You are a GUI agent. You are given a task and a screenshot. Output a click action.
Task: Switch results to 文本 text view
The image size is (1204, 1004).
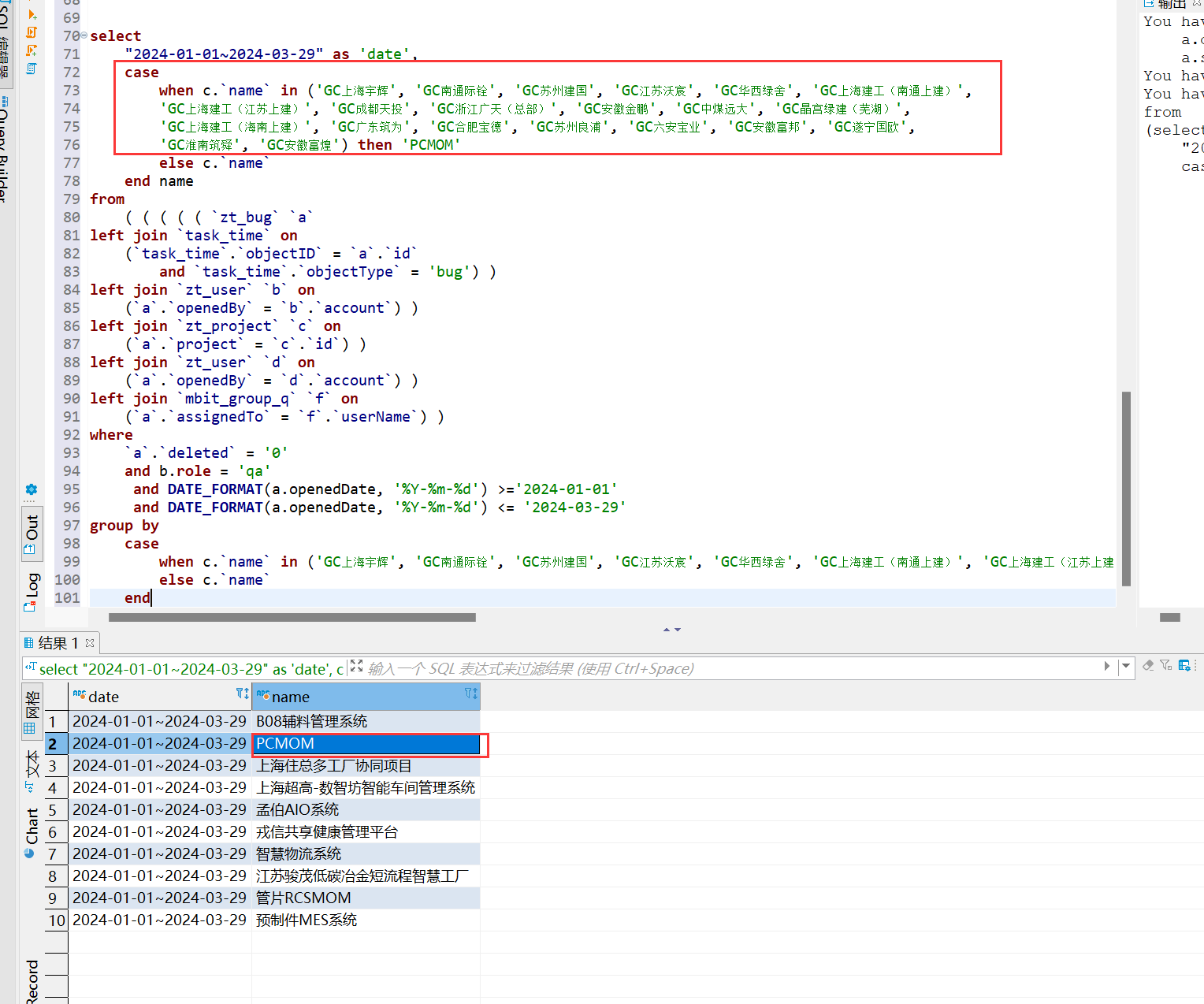pyautogui.click(x=32, y=771)
